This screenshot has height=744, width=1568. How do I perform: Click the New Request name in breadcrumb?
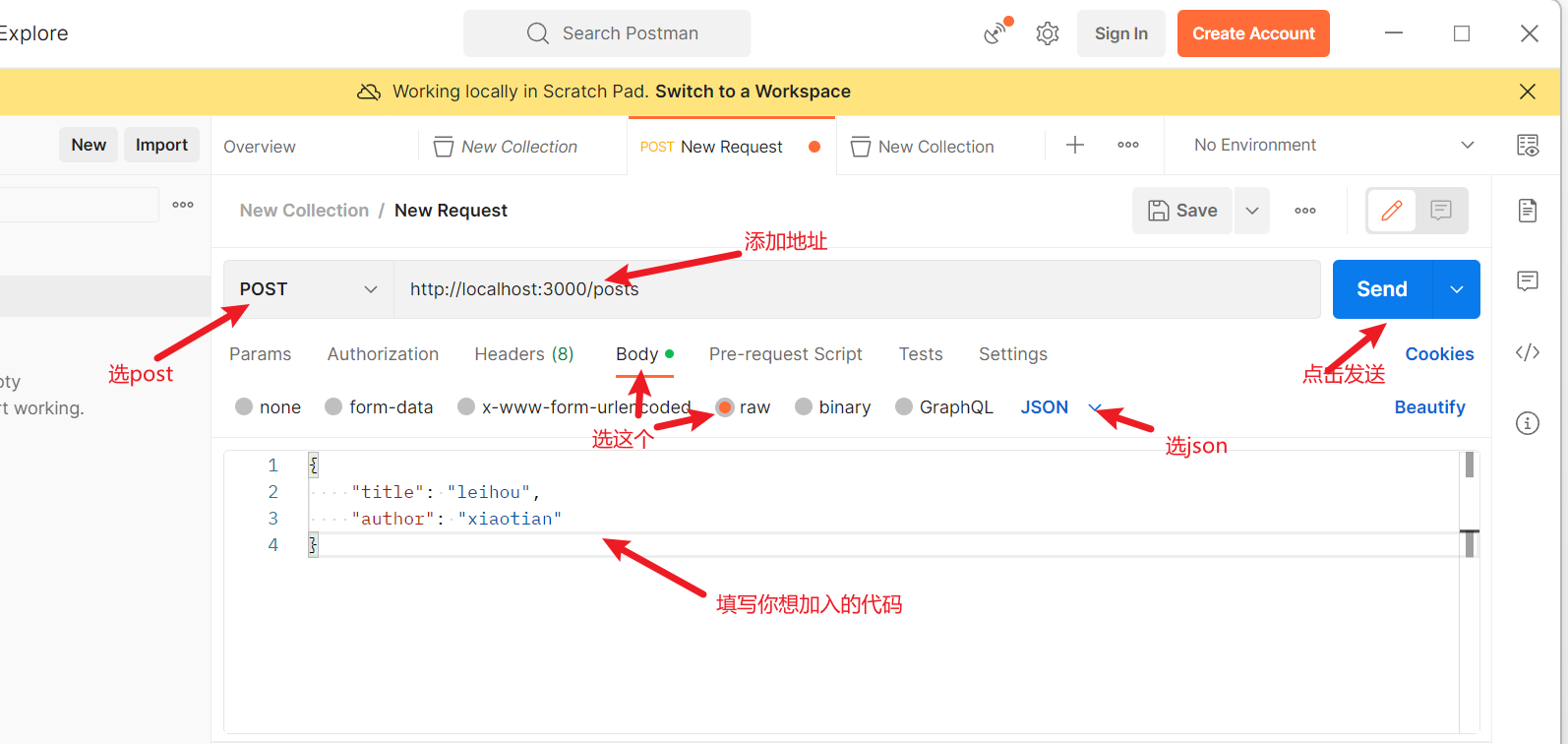[x=451, y=211]
